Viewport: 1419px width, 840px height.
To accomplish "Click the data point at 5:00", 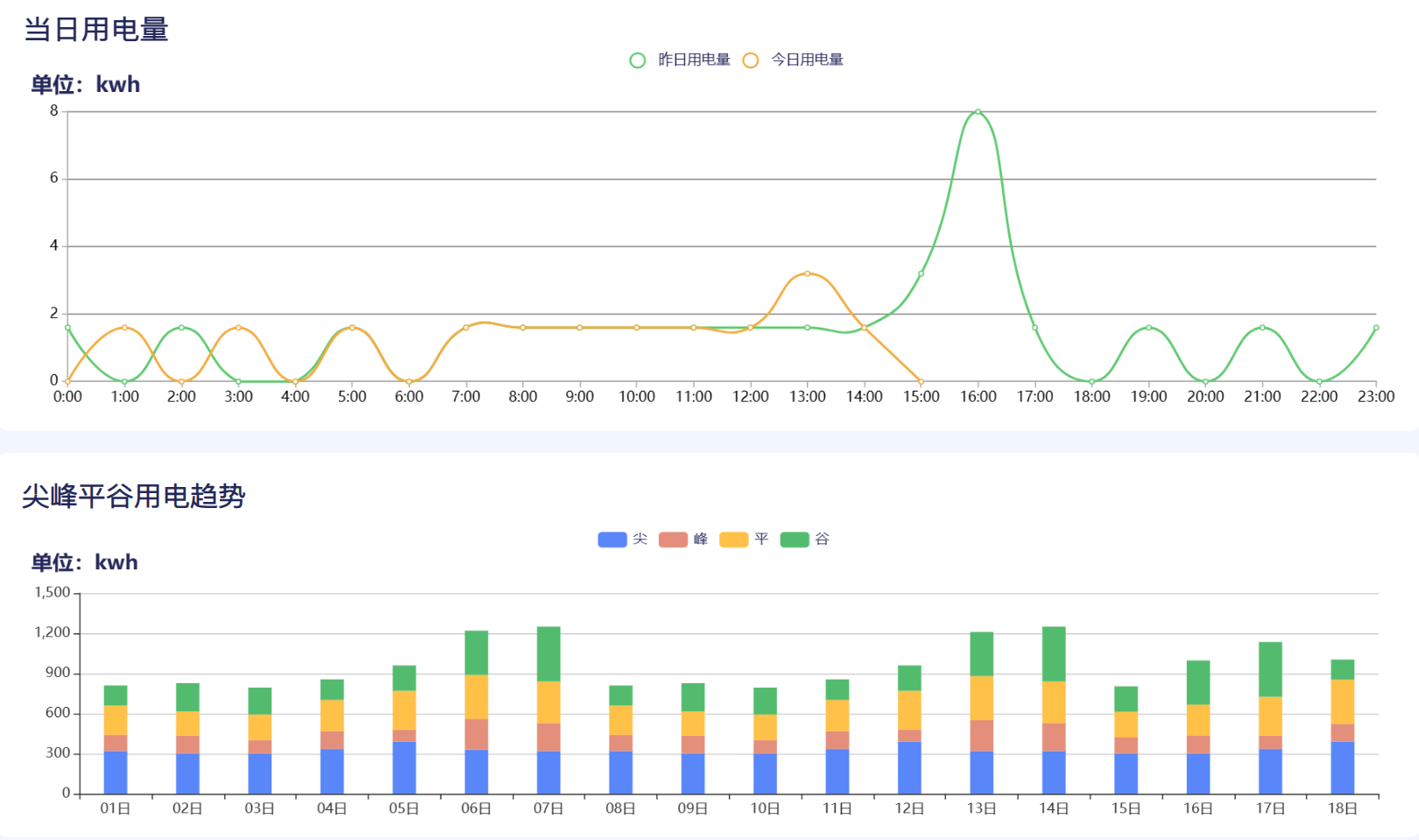I will [352, 328].
